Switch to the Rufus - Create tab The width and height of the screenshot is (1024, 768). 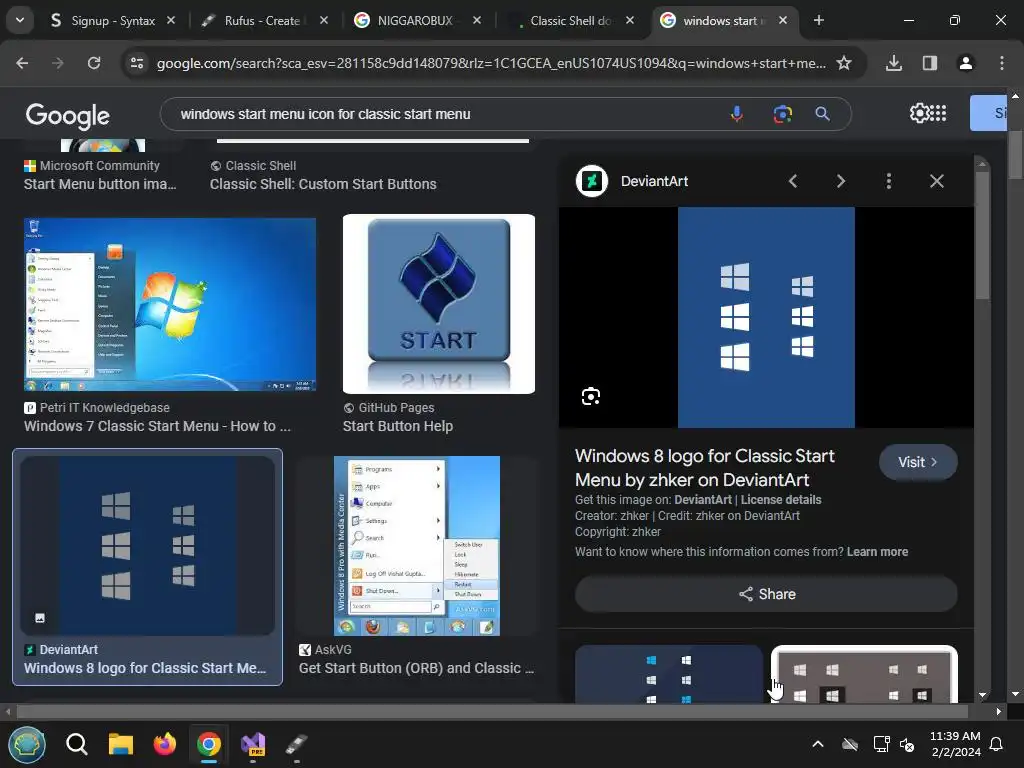tap(261, 21)
